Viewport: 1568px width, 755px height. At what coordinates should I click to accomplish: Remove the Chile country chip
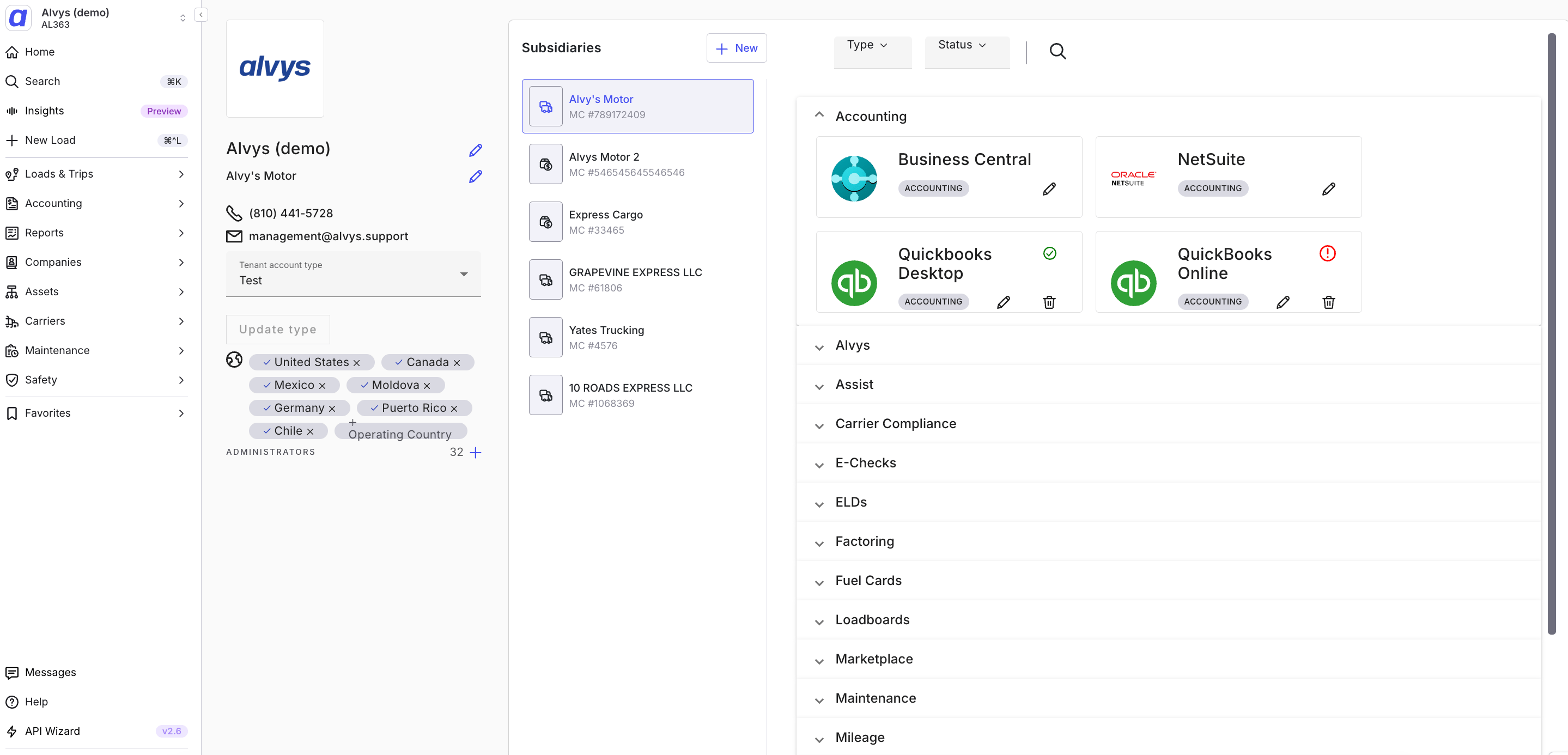(310, 431)
